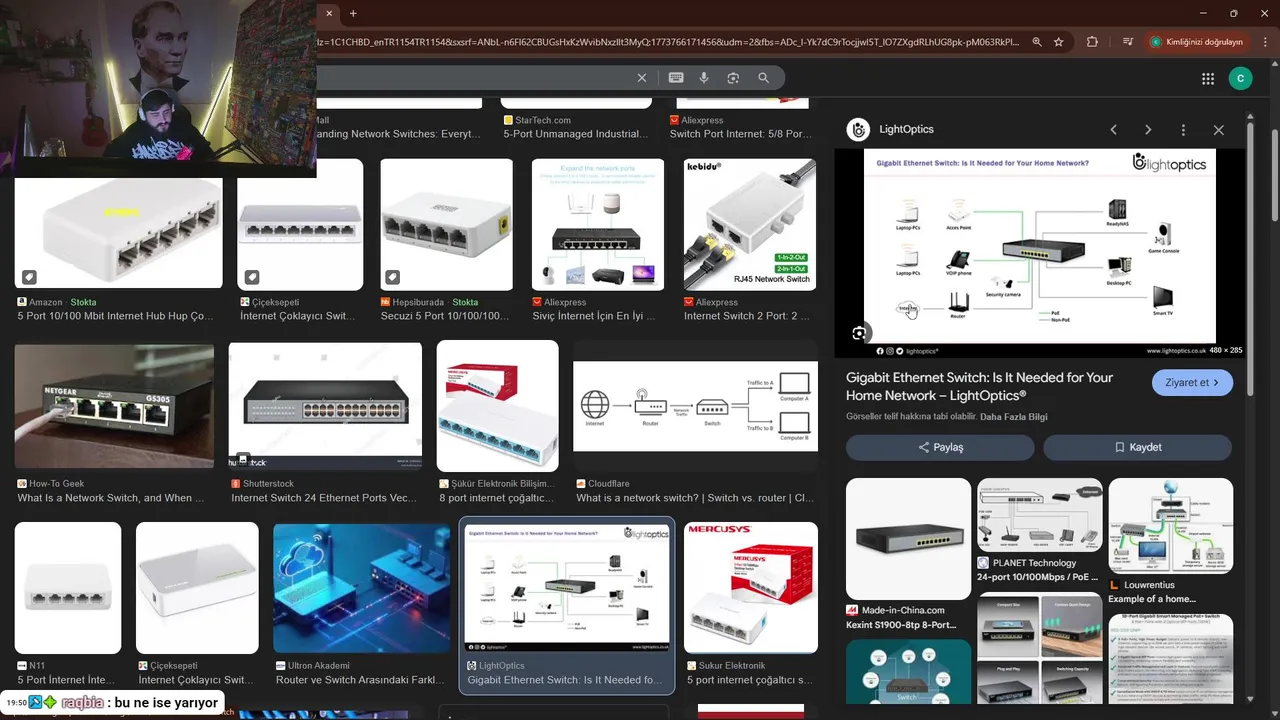Open Aliexpress Siviç İnternet diagram image
1280x720 pixels.
(598, 224)
